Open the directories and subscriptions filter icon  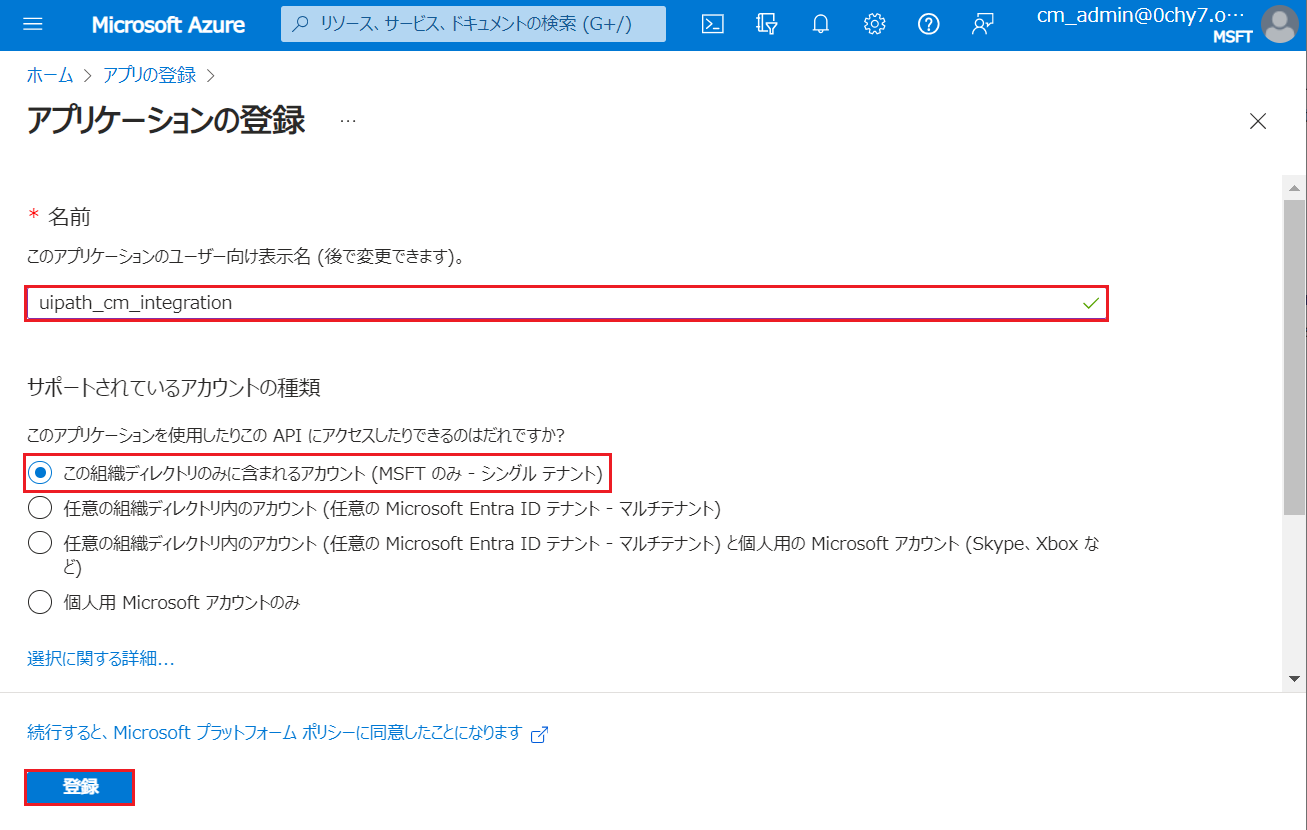pos(767,24)
